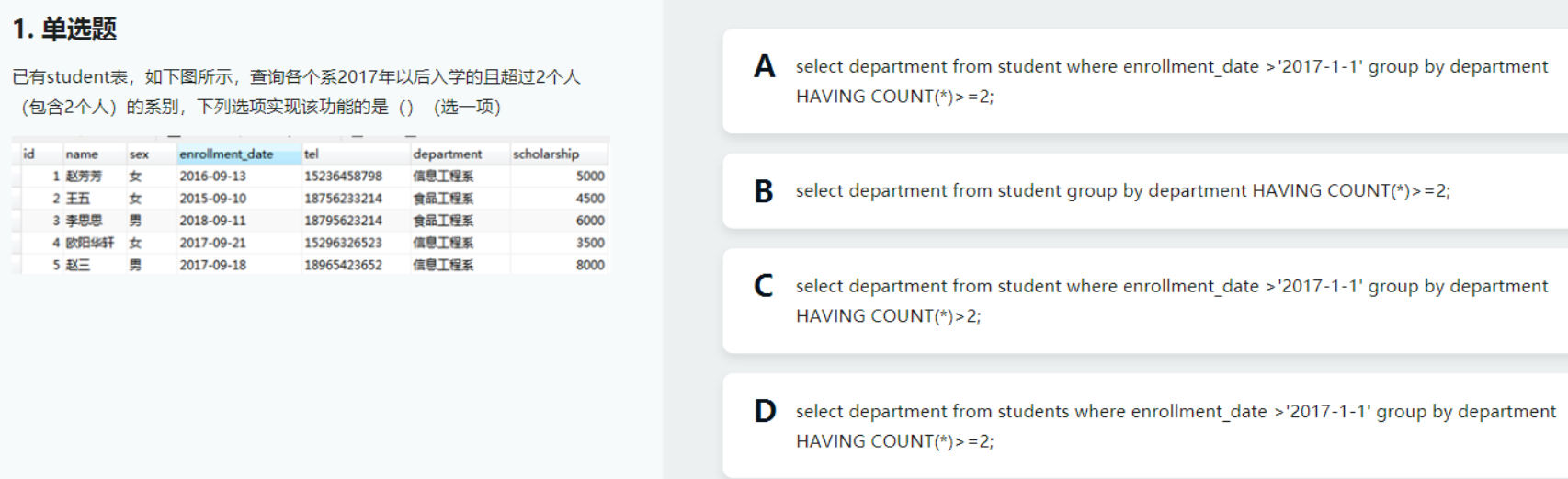
Task: Choose option D with students table
Action: tap(1144, 426)
